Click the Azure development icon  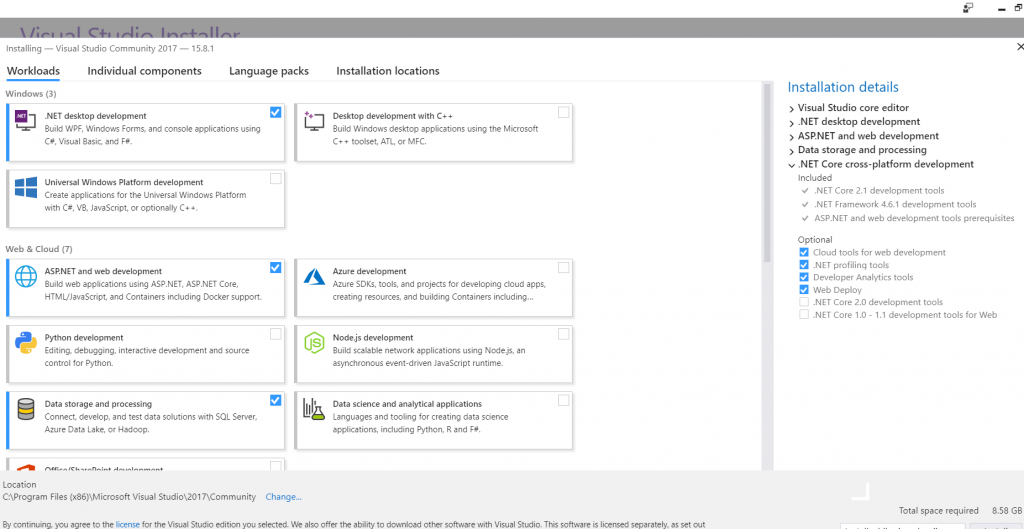coord(314,277)
